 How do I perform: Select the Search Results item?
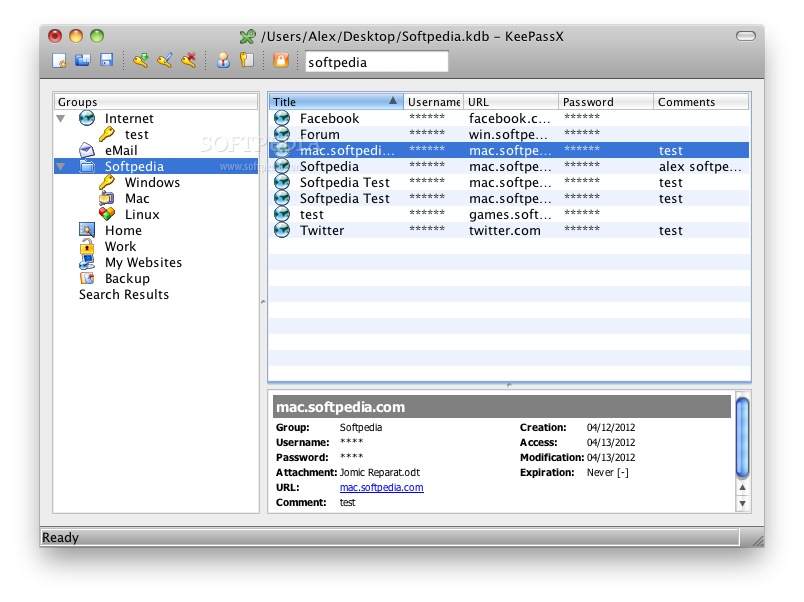(x=124, y=295)
